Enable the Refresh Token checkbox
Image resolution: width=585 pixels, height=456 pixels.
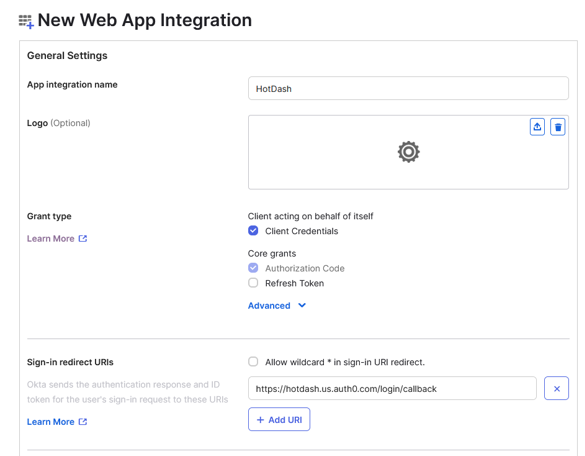click(253, 283)
